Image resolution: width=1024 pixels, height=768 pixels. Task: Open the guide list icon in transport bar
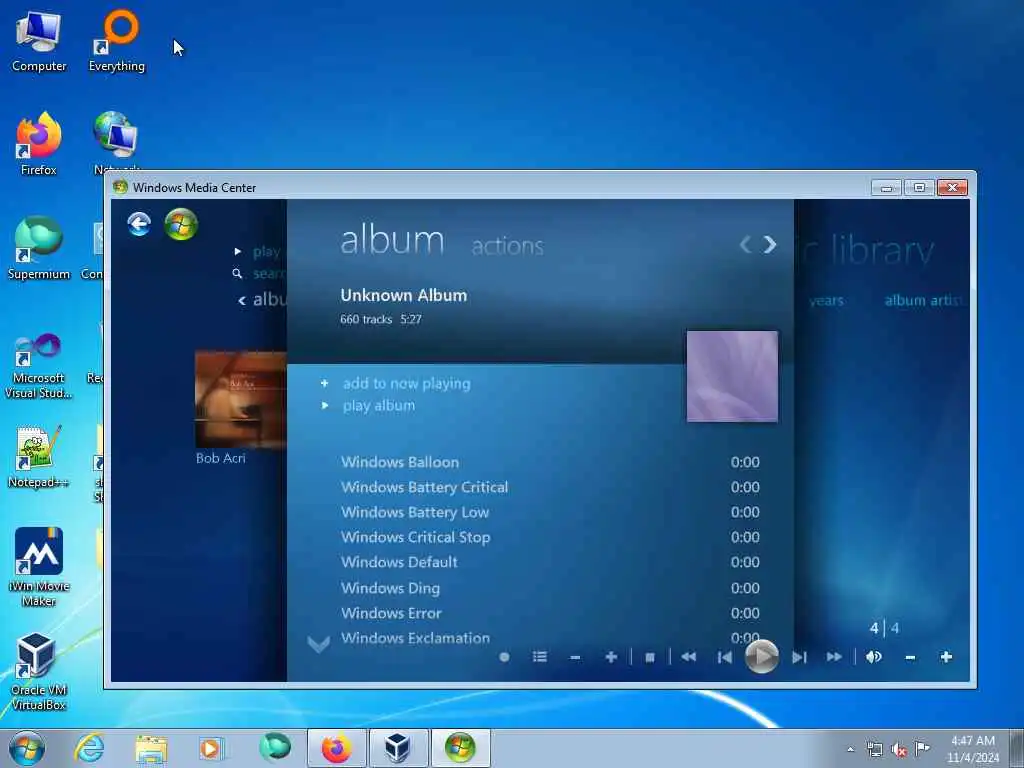coord(539,657)
